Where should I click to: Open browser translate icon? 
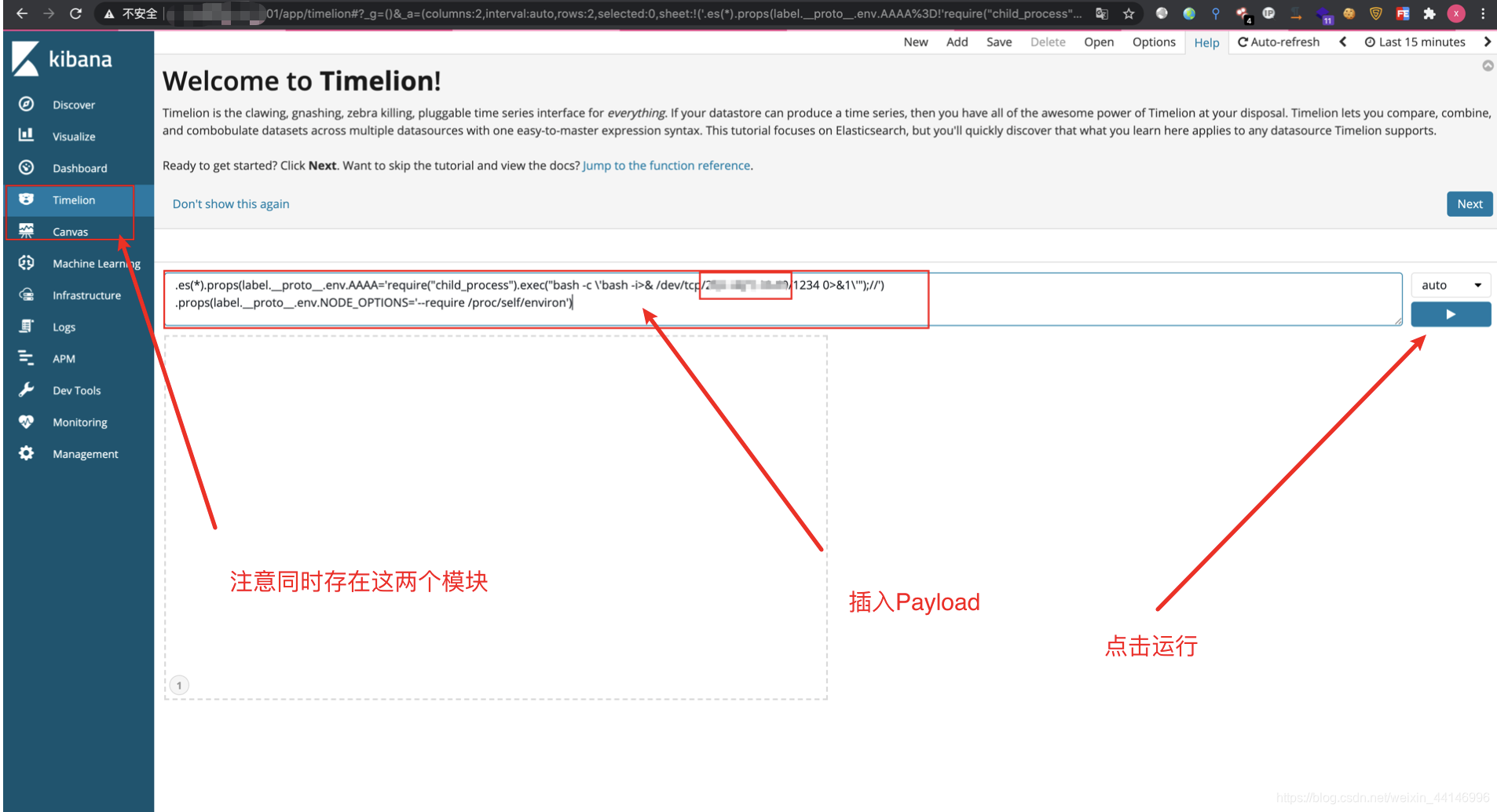pos(1102,13)
